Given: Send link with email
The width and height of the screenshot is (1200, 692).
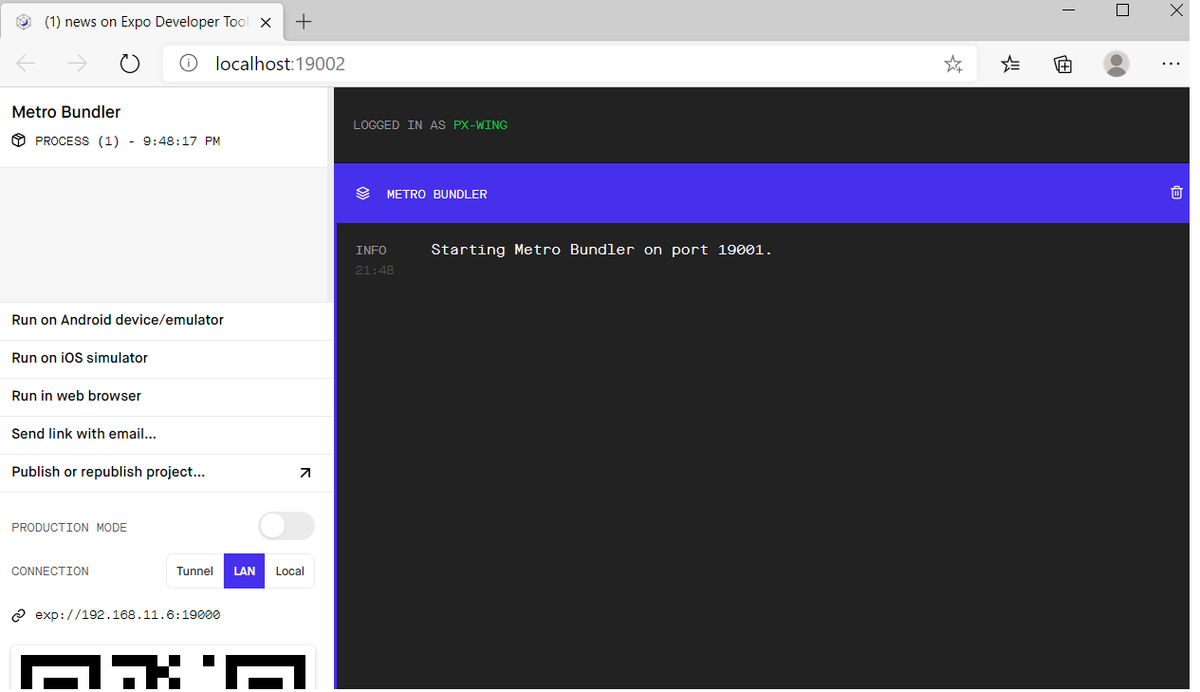Looking at the screenshot, I should pyautogui.click(x=166, y=434).
